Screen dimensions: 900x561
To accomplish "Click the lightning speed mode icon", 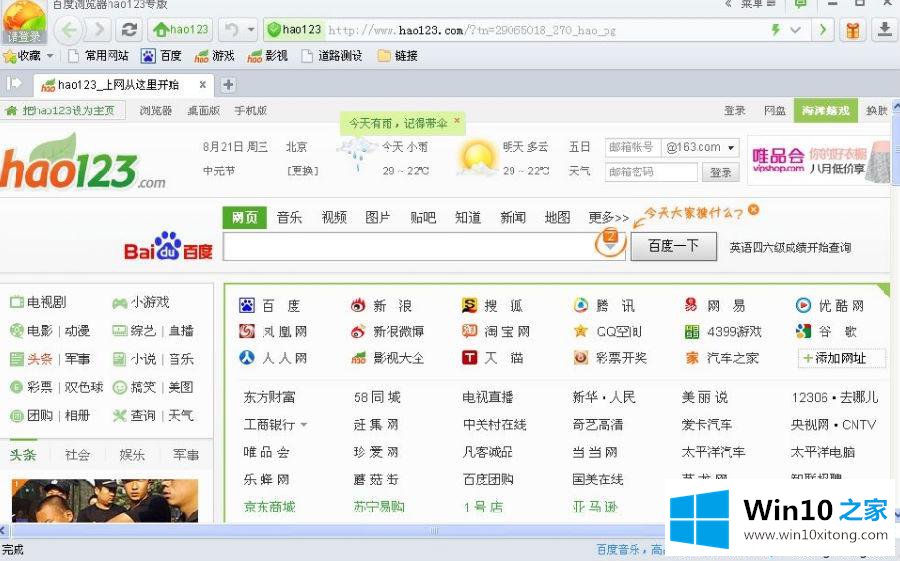I will (x=775, y=30).
